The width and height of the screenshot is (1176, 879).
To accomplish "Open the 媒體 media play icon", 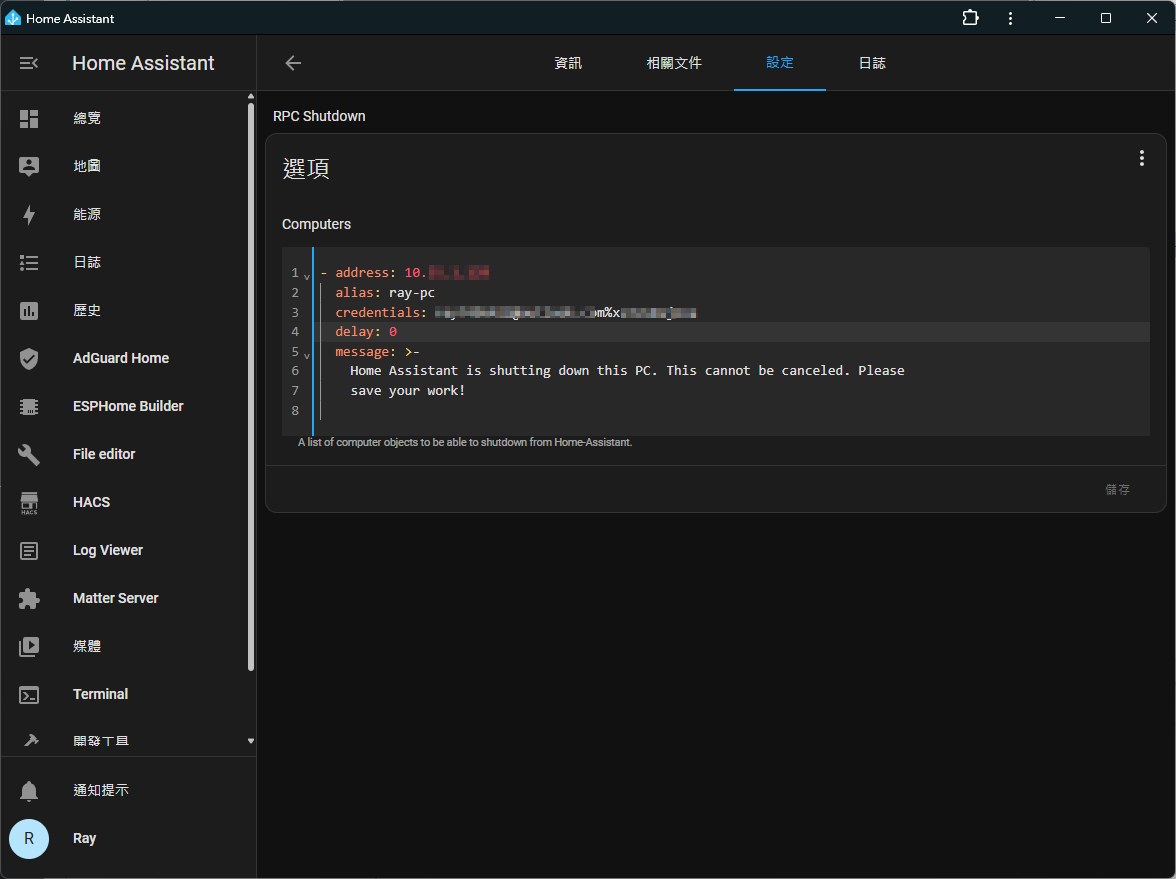I will pyautogui.click(x=28, y=646).
